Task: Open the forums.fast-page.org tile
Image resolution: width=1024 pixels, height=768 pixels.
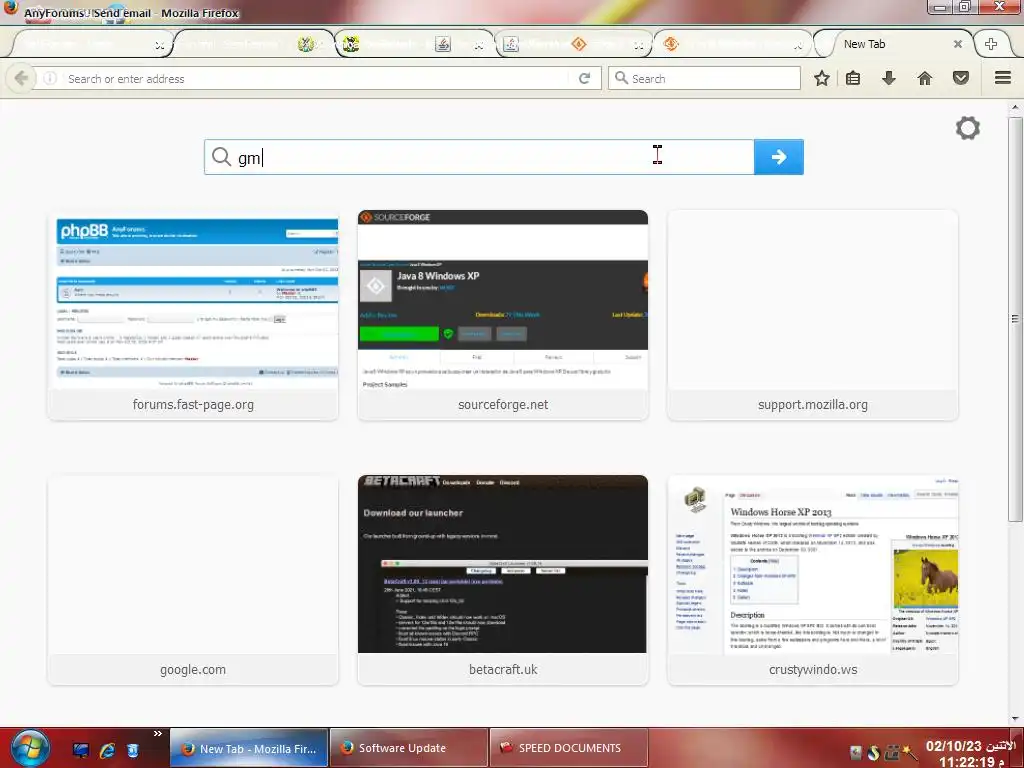Action: click(x=193, y=315)
